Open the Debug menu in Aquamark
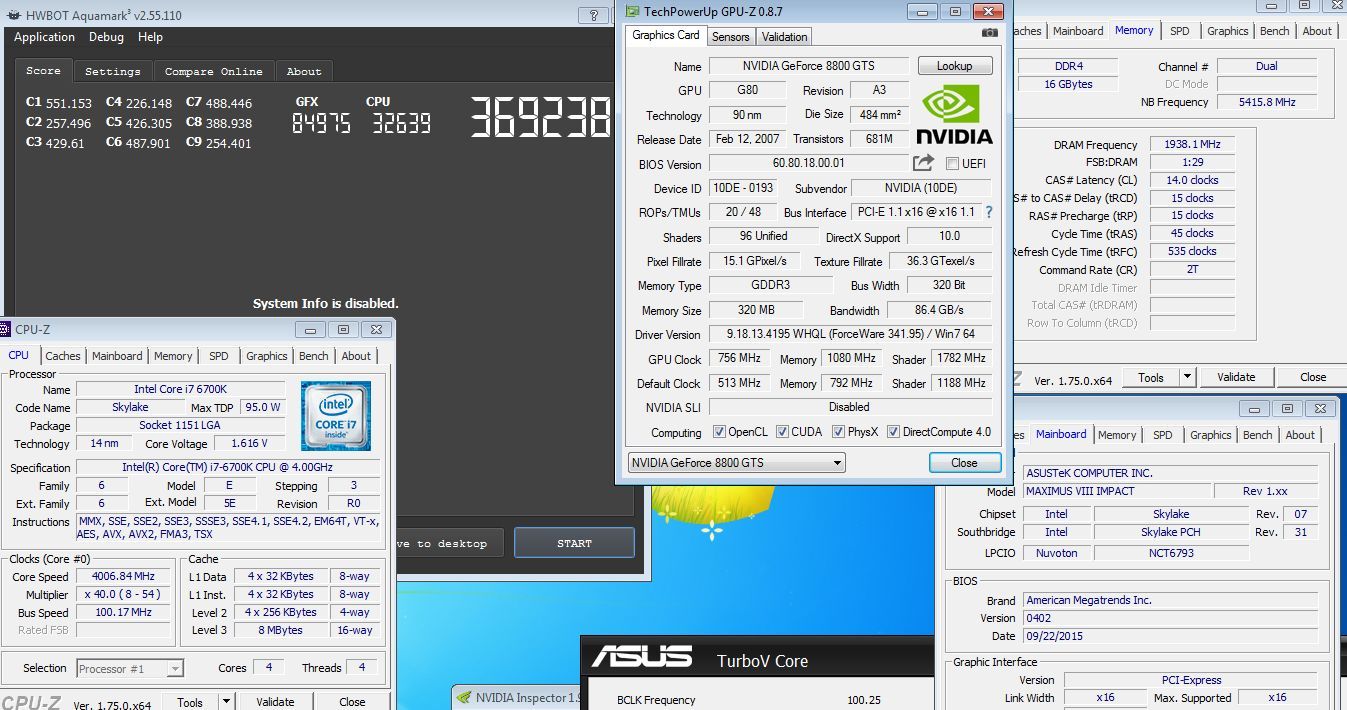Image resolution: width=1347 pixels, height=710 pixels. 106,37
